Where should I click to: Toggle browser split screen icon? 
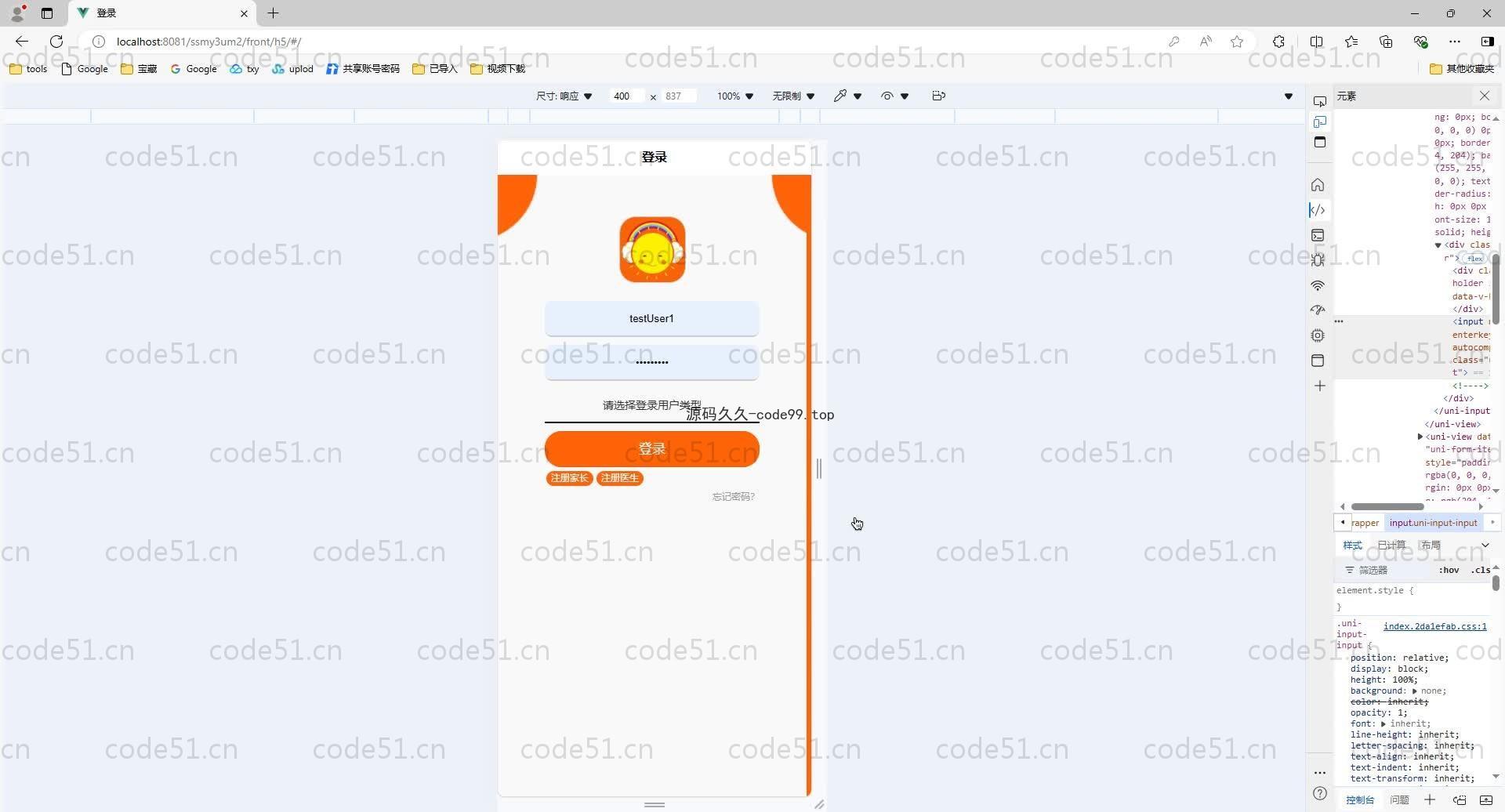(1317, 42)
